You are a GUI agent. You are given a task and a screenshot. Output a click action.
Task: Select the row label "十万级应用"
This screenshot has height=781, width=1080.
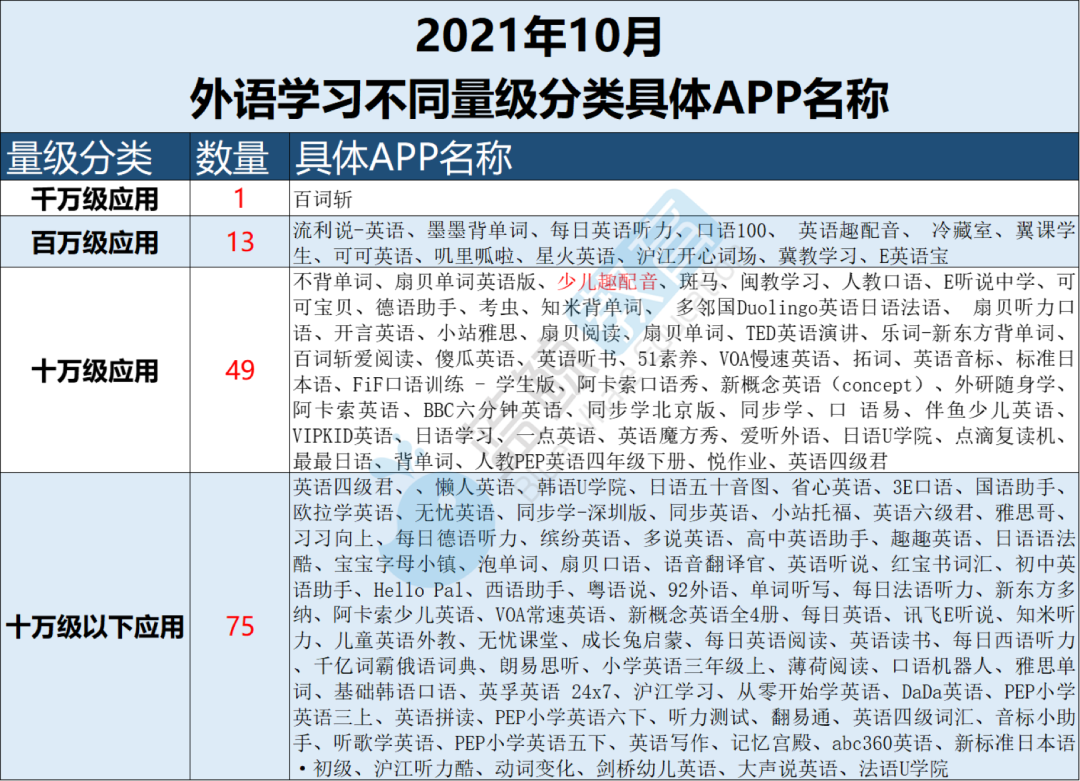[95, 371]
